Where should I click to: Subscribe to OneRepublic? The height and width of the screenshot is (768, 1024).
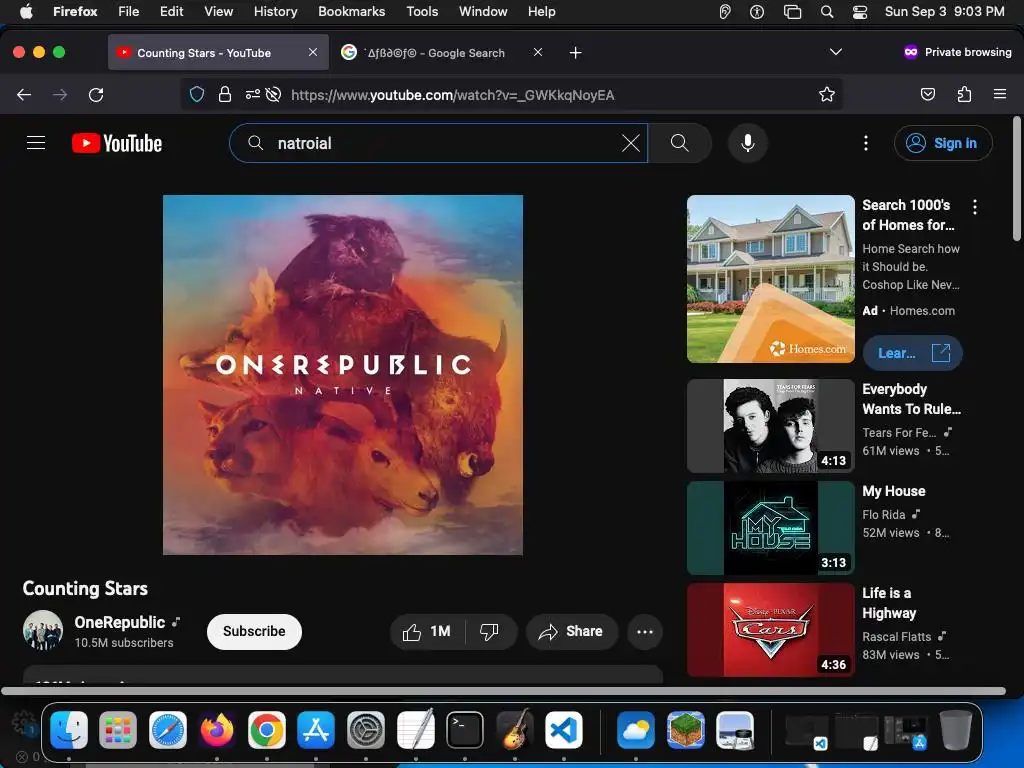tap(254, 632)
